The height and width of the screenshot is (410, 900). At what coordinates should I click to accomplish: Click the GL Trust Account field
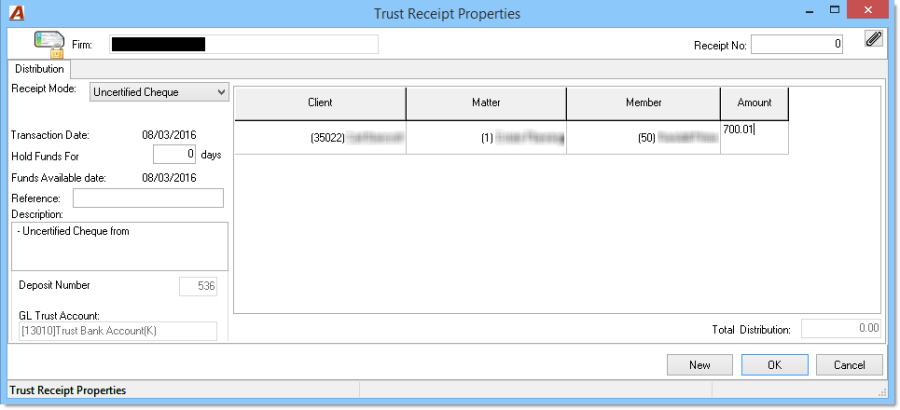pyautogui.click(x=118, y=331)
